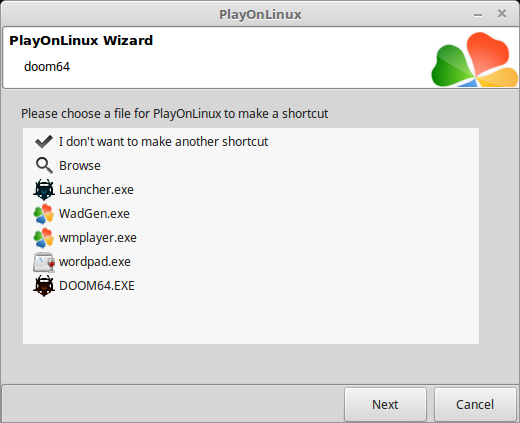520x423 pixels.
Task: Click the Cancel button
Action: [x=475, y=404]
